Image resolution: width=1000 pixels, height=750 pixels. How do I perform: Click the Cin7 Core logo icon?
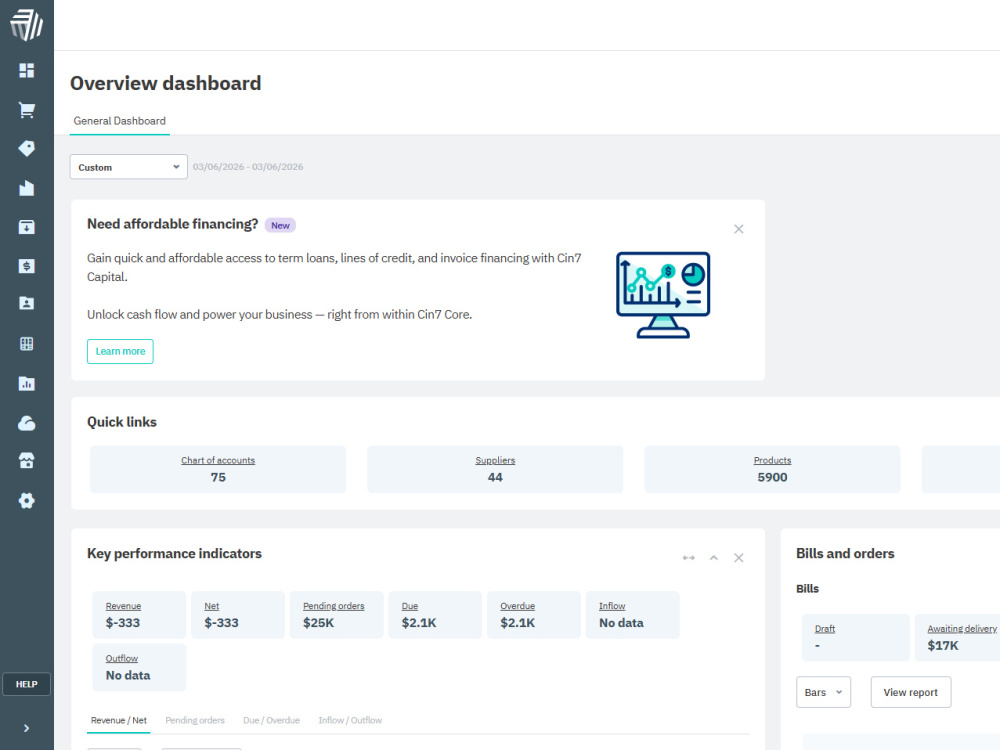[26, 25]
